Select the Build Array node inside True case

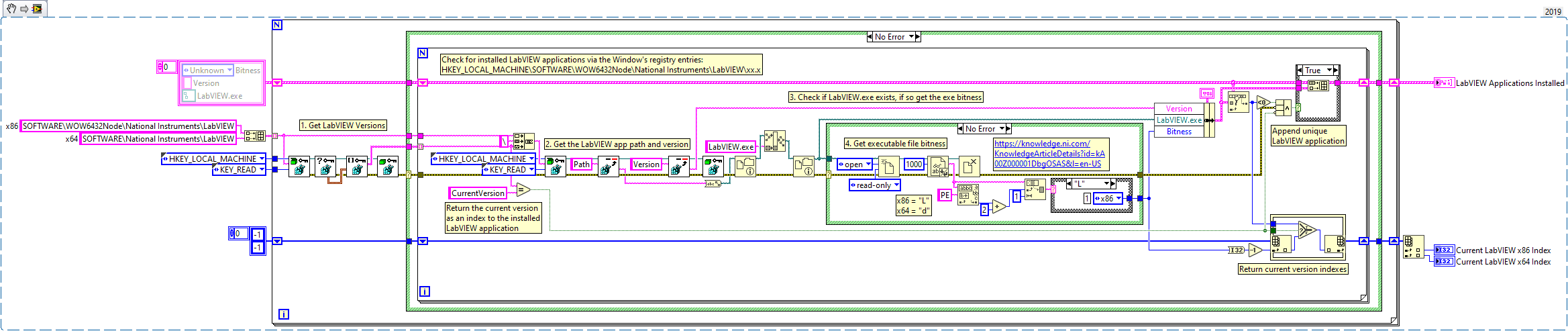click(1318, 85)
